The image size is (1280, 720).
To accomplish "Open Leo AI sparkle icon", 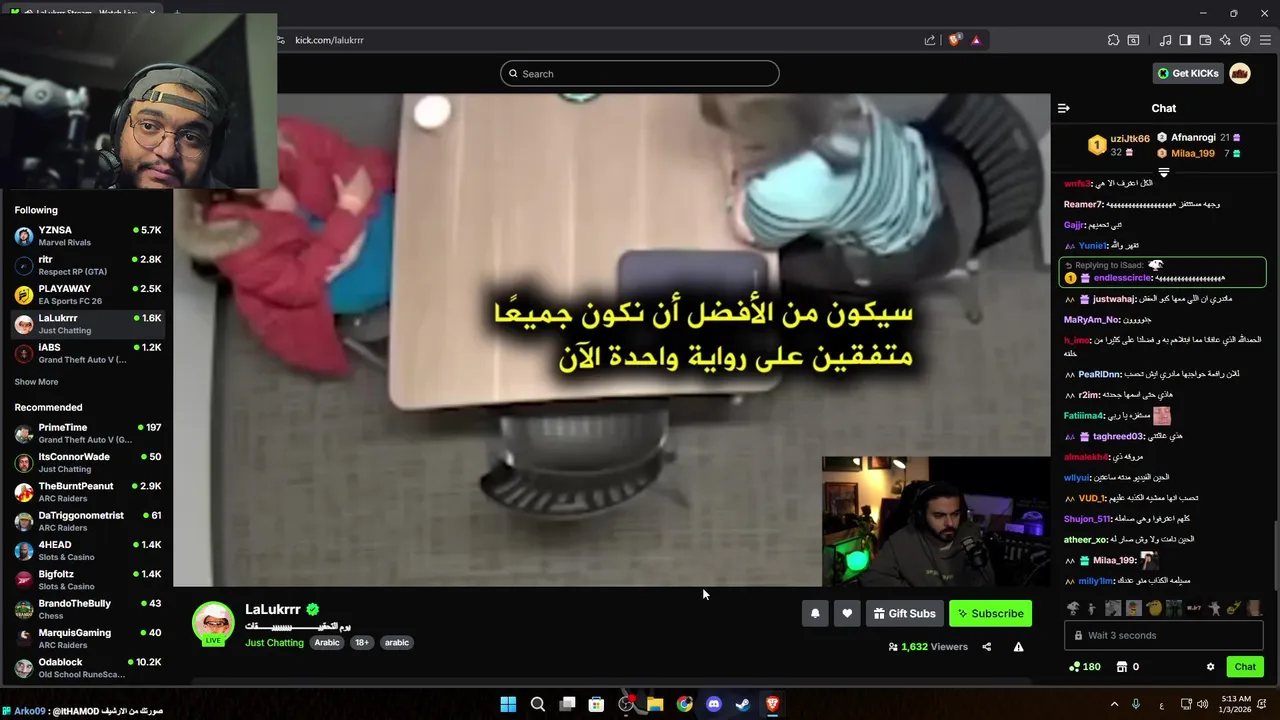I will 1225,40.
